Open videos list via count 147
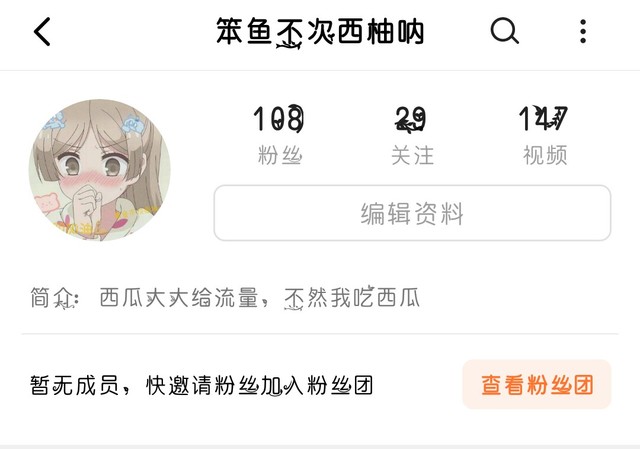The height and width of the screenshot is (449, 640). click(543, 118)
